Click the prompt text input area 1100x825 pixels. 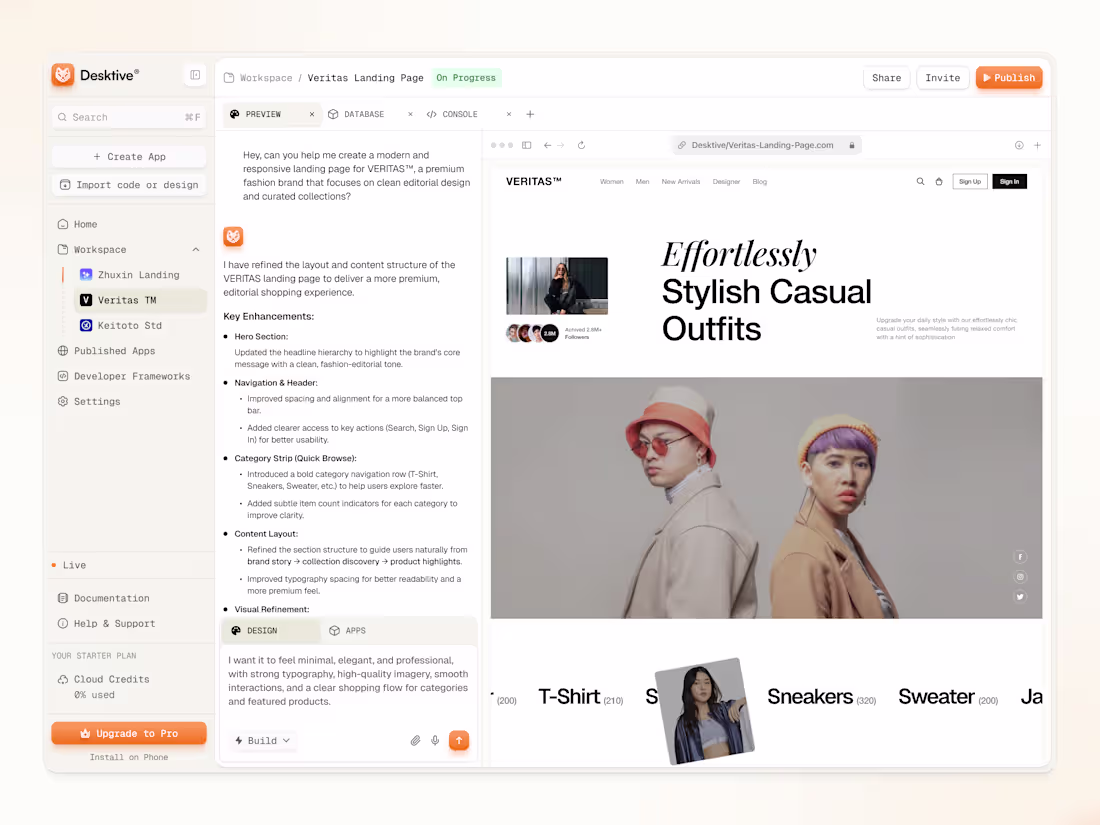(x=348, y=680)
